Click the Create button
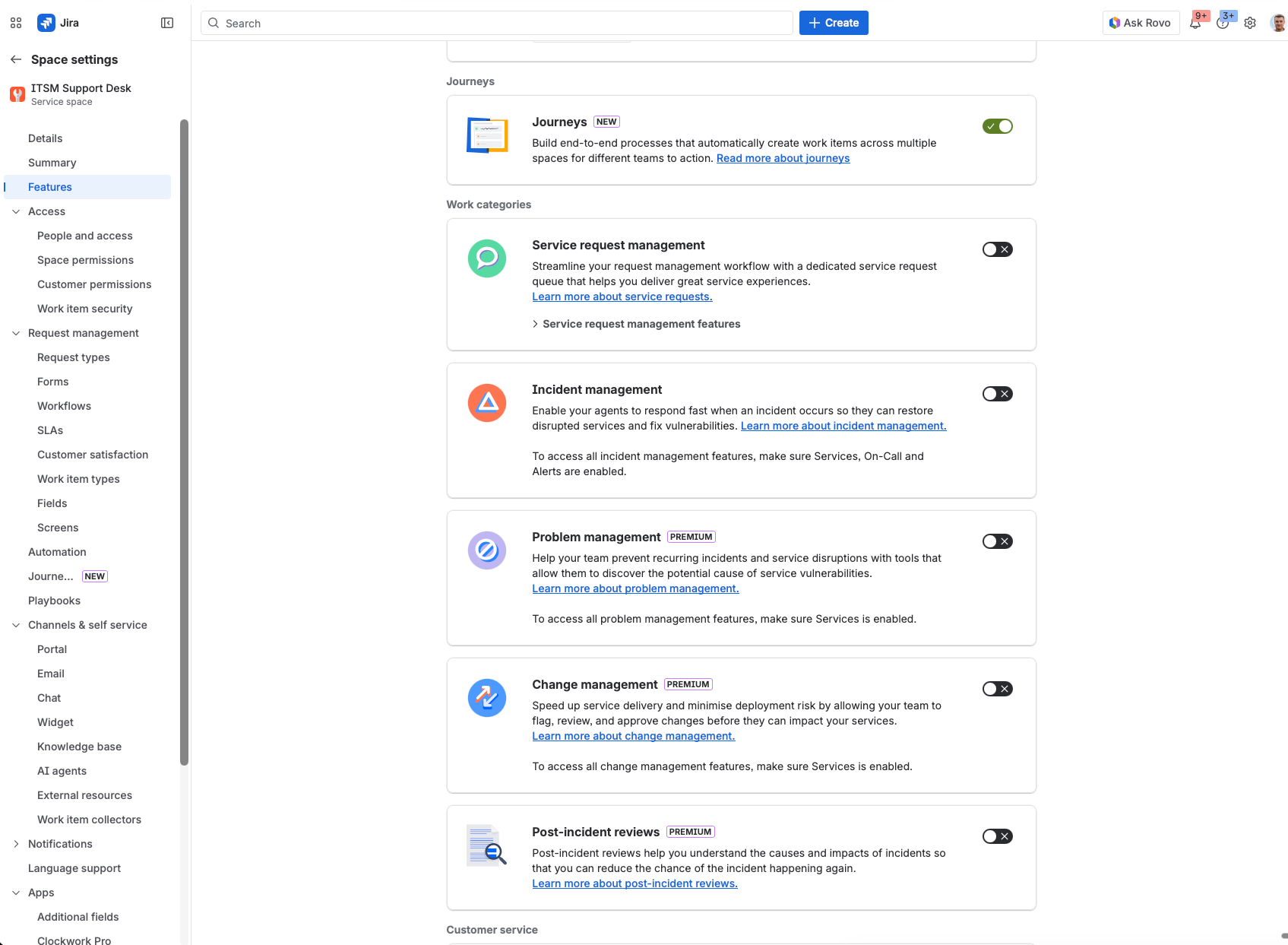Screen dimensions: 1288x945 pyautogui.click(x=834, y=23)
